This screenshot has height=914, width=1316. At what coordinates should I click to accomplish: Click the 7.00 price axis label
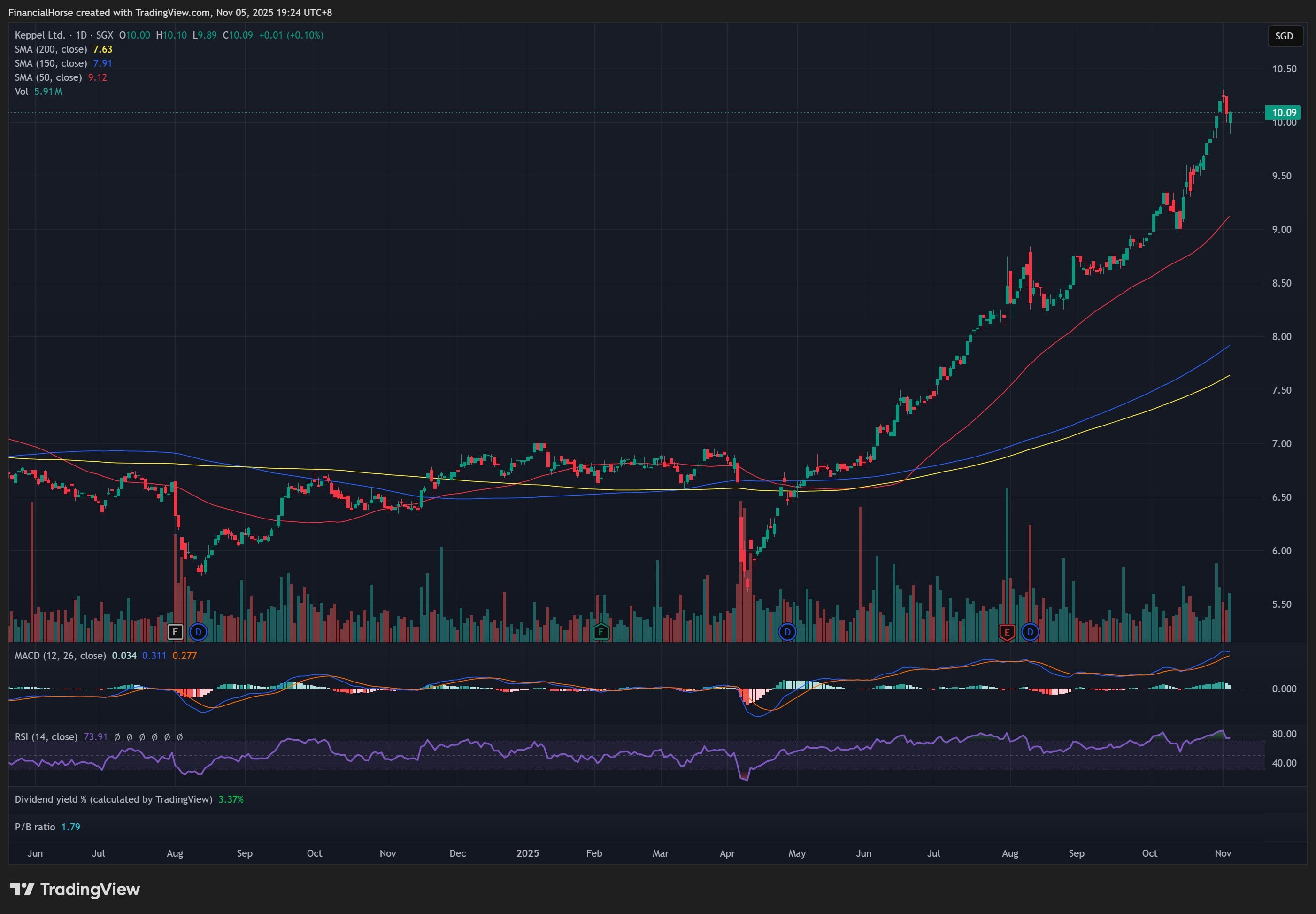tap(1282, 443)
